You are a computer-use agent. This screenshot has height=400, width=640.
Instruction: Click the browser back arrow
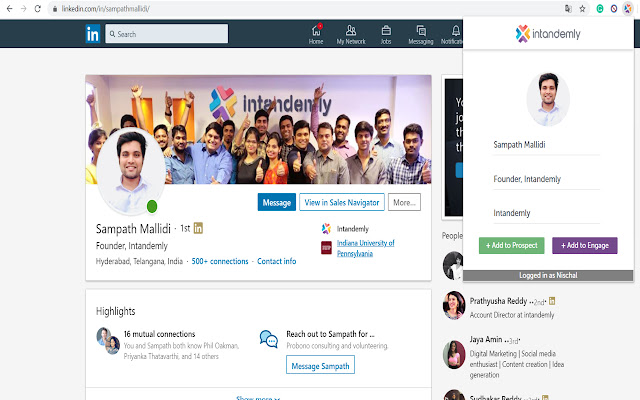(9, 9)
